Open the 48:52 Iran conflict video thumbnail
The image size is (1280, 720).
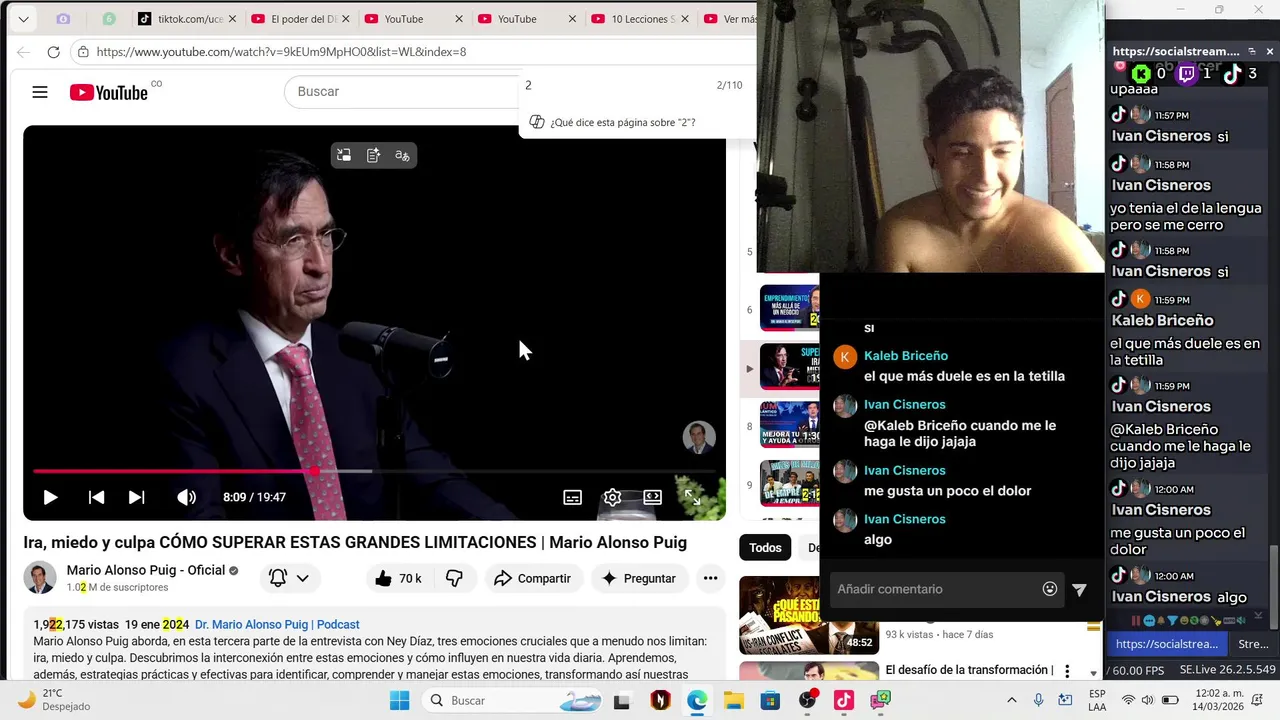click(808, 615)
